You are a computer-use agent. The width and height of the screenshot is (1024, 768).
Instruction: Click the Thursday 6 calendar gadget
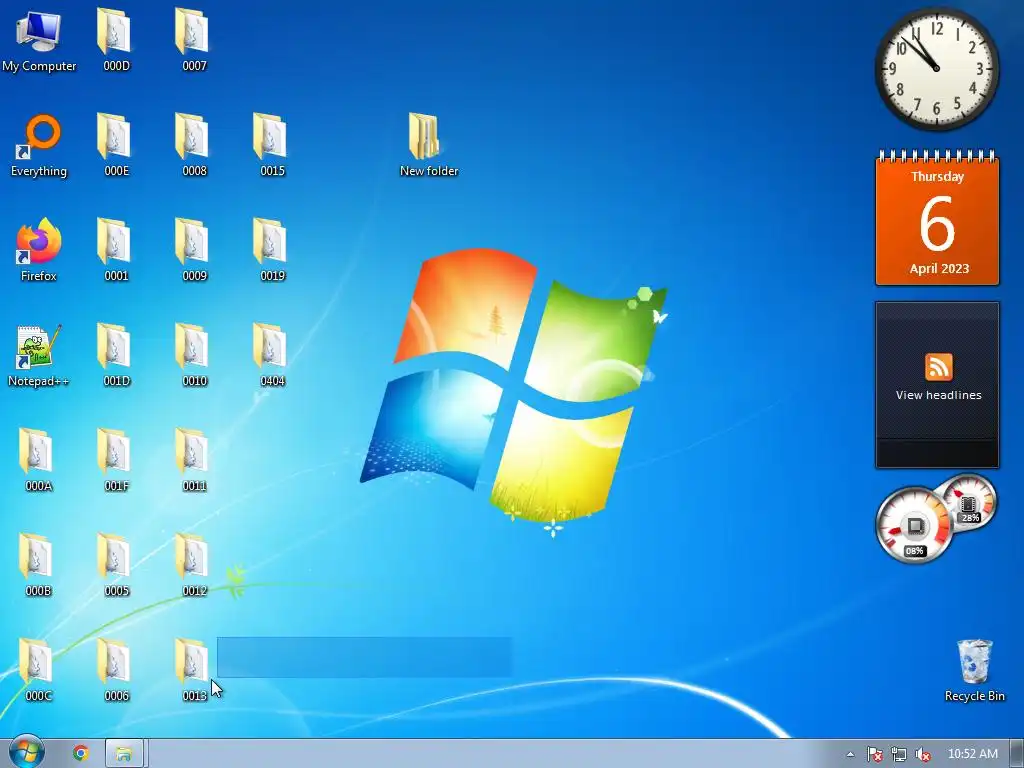tap(937, 218)
